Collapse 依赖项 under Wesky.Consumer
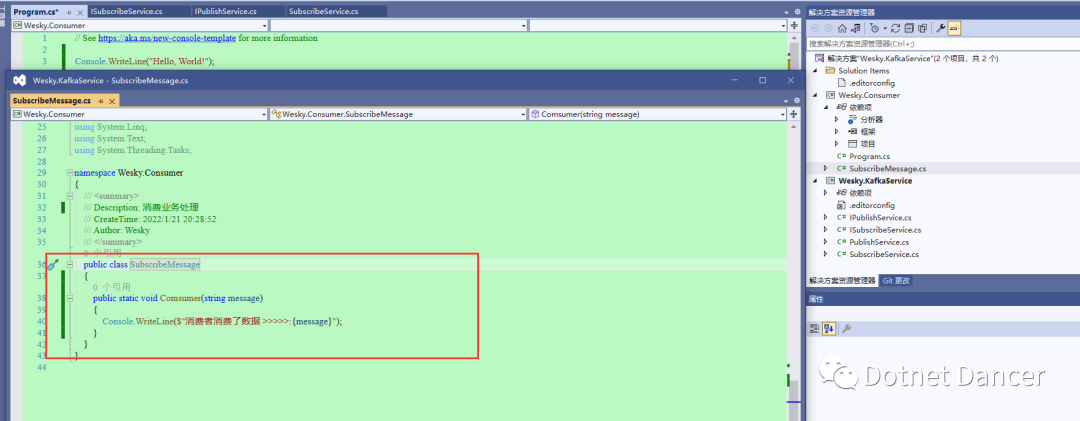Image resolution: width=1080 pixels, height=421 pixels. 827,107
